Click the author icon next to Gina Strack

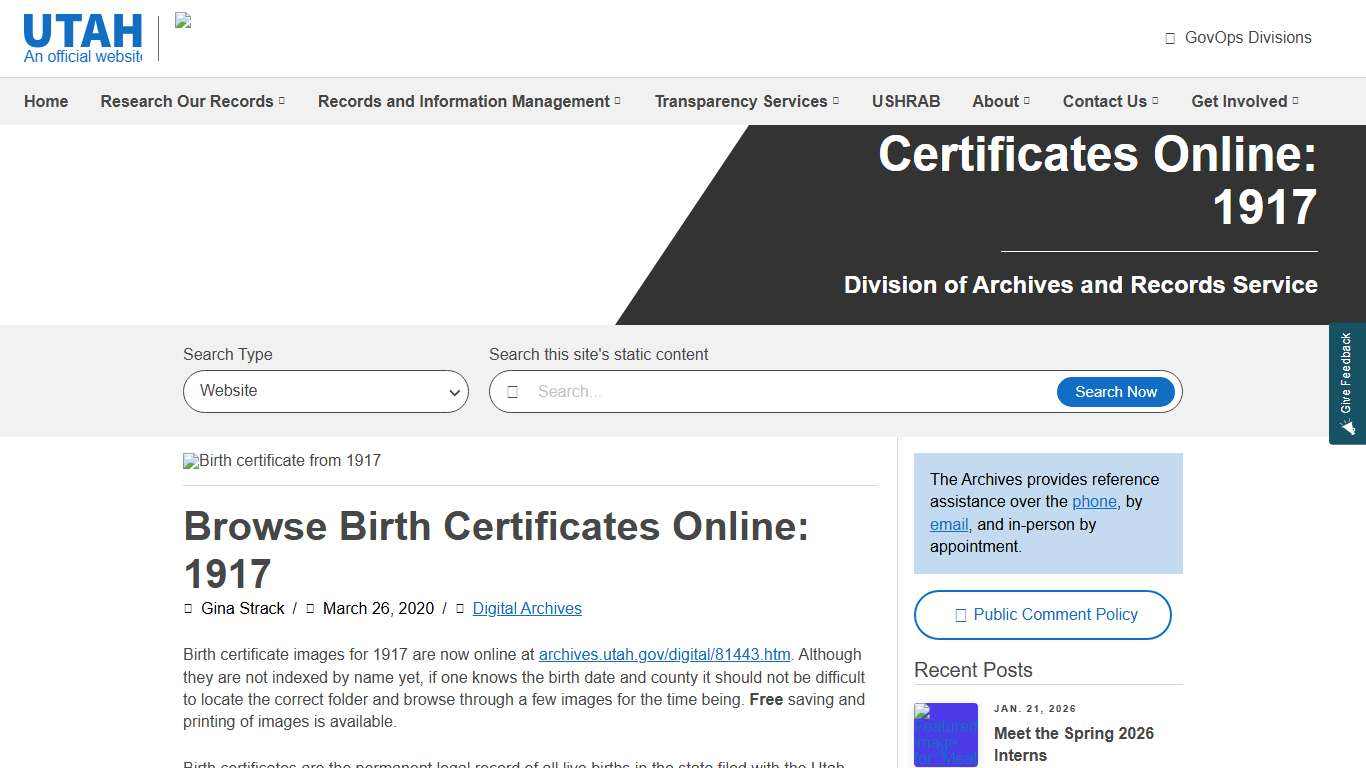[x=188, y=608]
